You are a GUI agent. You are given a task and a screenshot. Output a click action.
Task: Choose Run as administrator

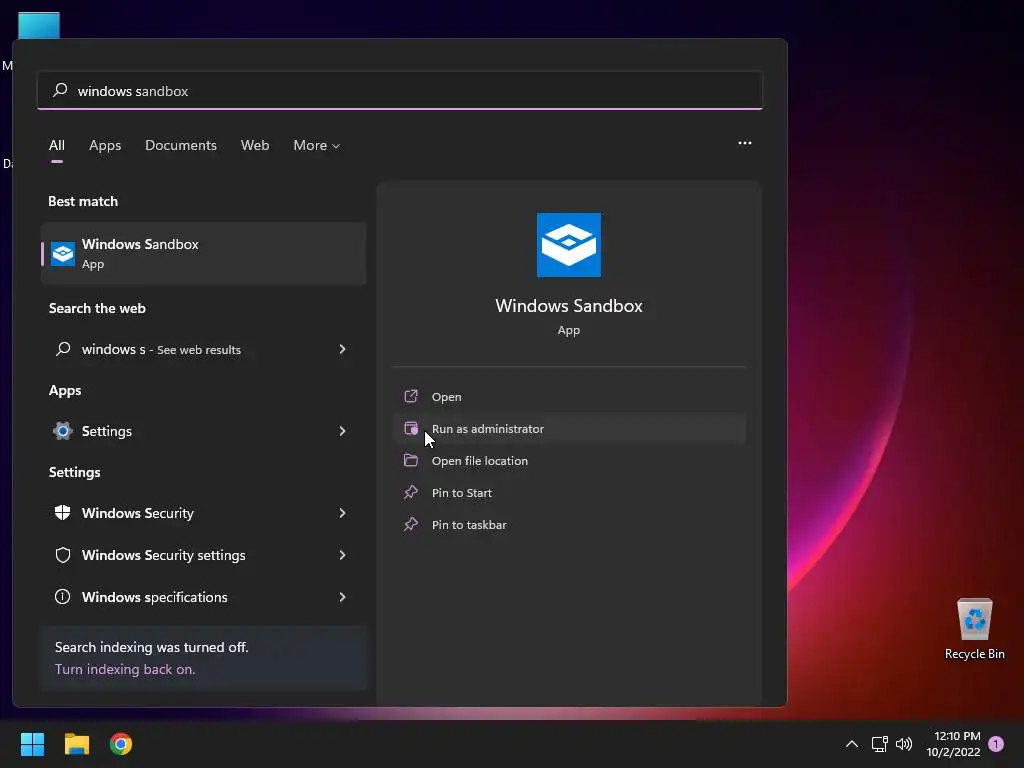(x=569, y=428)
